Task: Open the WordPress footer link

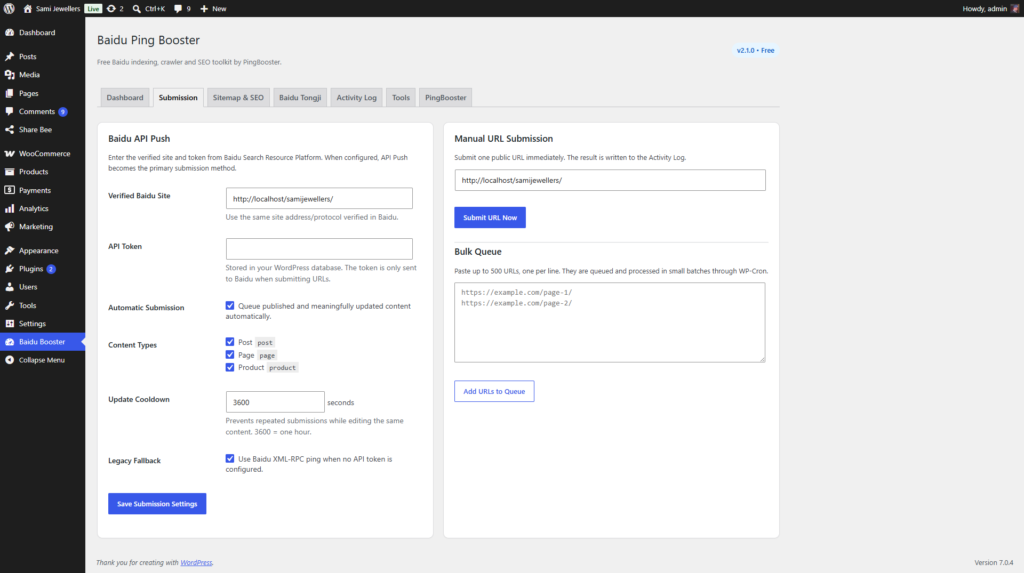Action: pyautogui.click(x=197, y=563)
